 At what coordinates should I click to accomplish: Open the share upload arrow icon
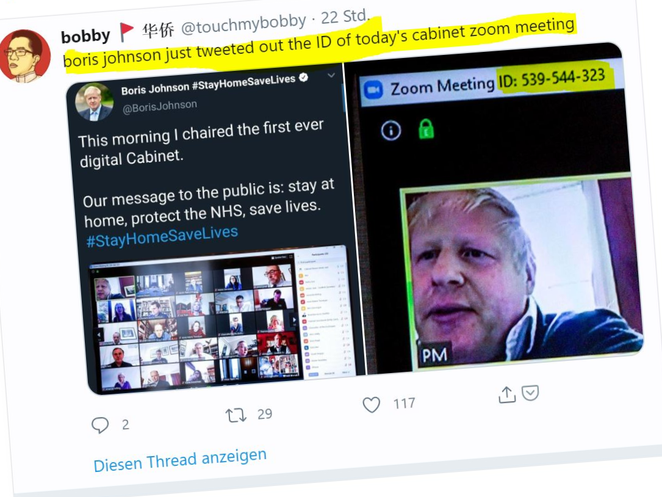507,395
